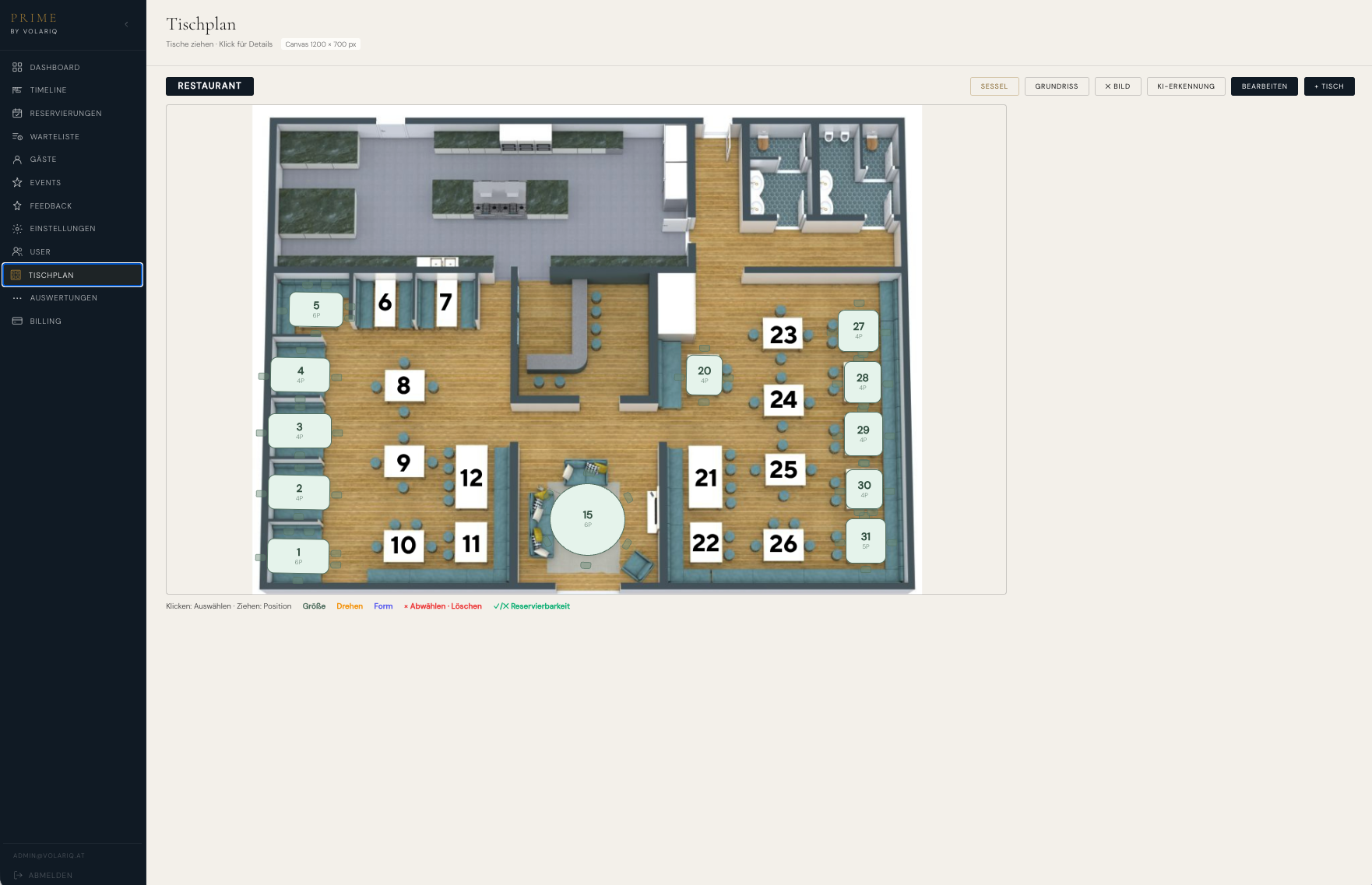
Task: Open Auswertungen in the sidebar
Action: point(72,298)
